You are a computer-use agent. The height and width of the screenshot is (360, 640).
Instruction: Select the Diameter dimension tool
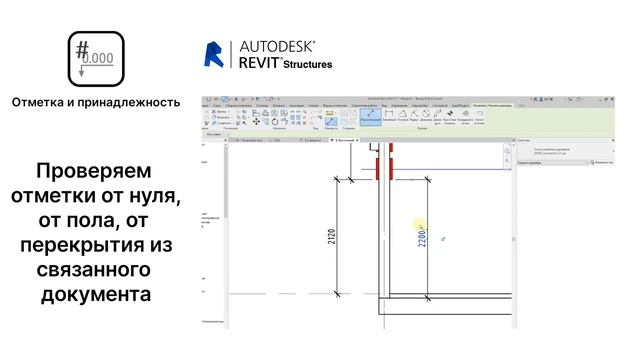click(426, 116)
